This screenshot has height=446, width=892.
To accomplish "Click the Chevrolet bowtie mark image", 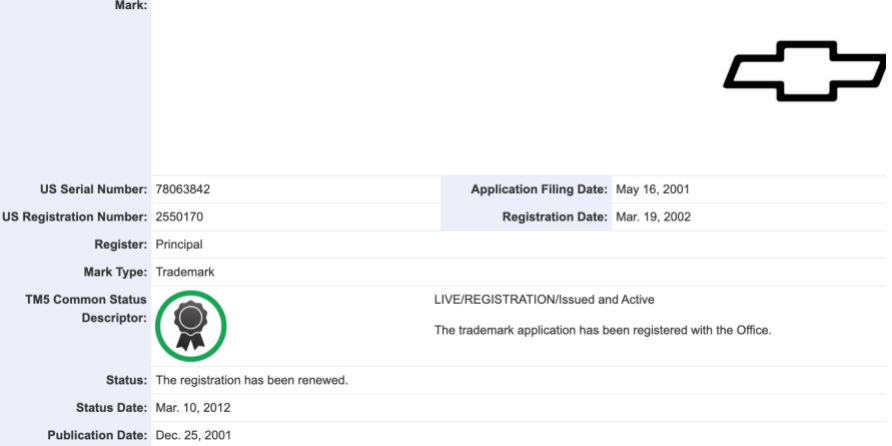I will 804,71.
